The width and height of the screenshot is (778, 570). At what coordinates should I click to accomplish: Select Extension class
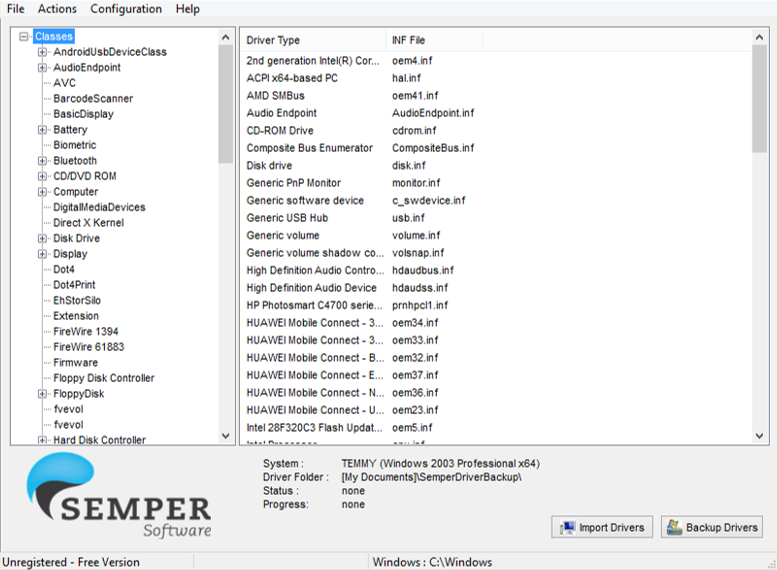pos(76,316)
